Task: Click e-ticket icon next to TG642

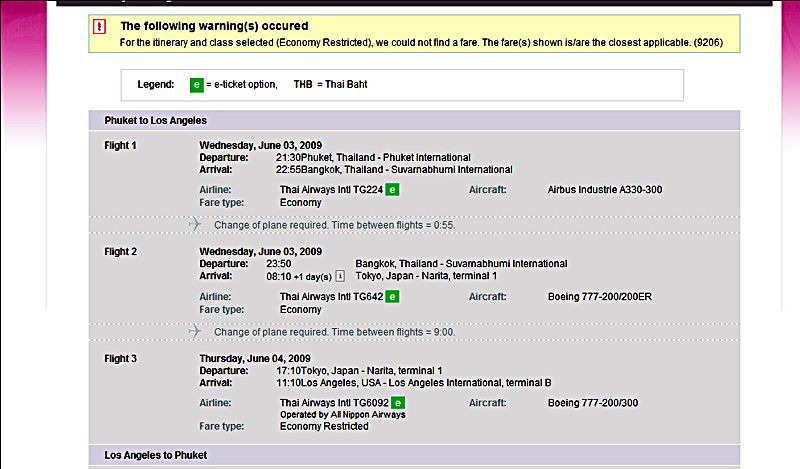Action: (x=392, y=297)
